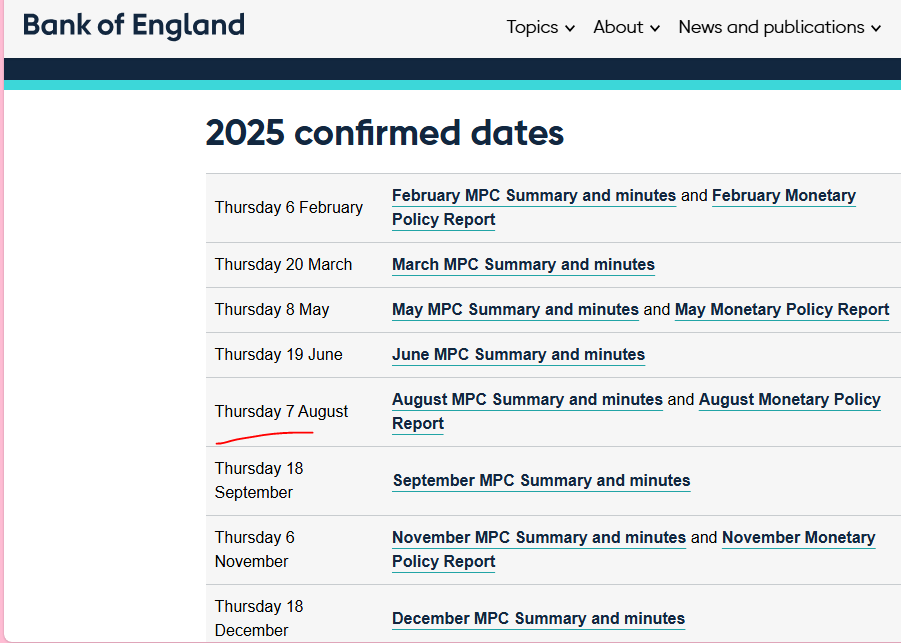
Task: Expand the Topics dropdown chevron
Action: point(570,29)
